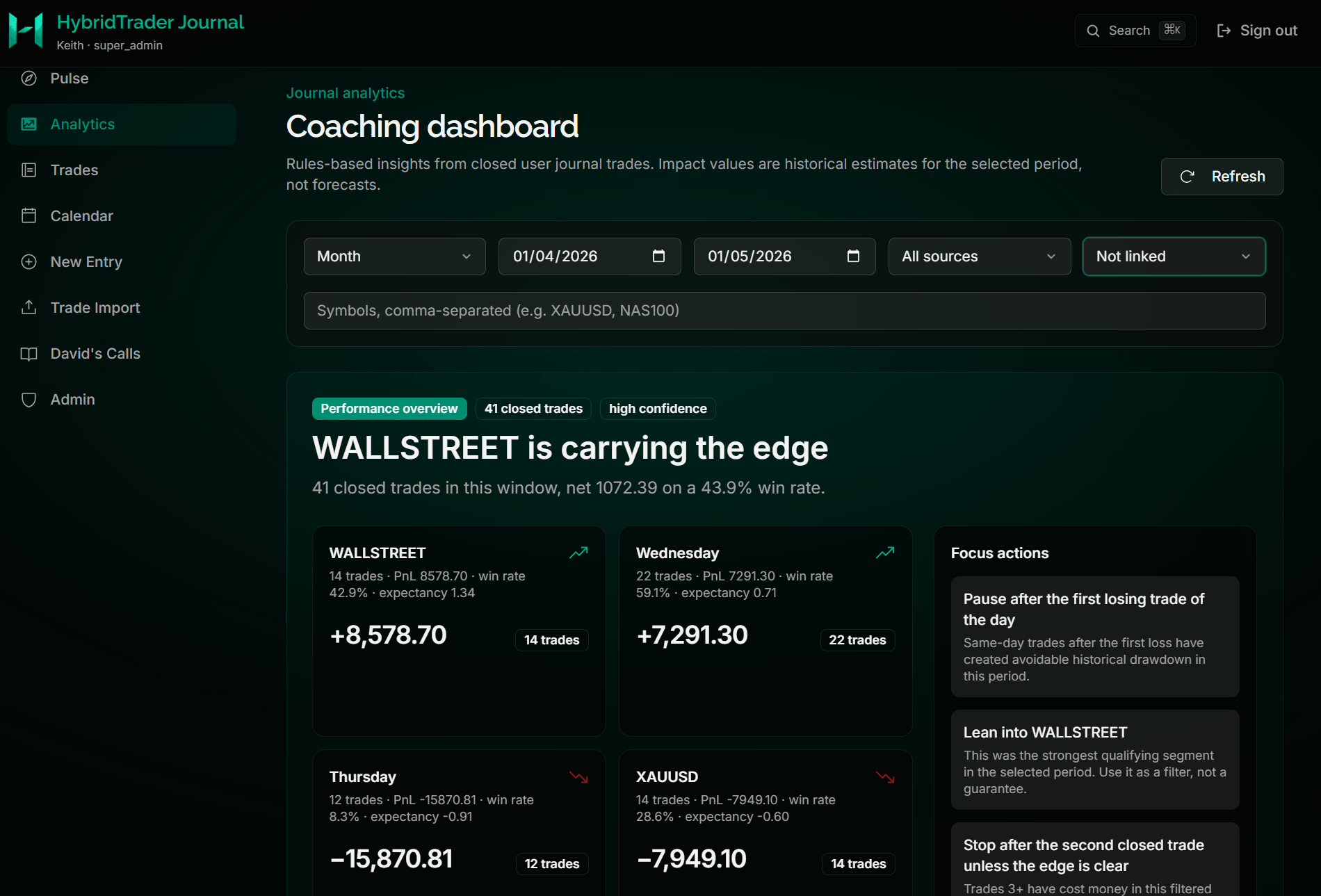Viewport: 1321px width, 896px height.
Task: Click the Performance overview badge
Action: [x=389, y=409]
